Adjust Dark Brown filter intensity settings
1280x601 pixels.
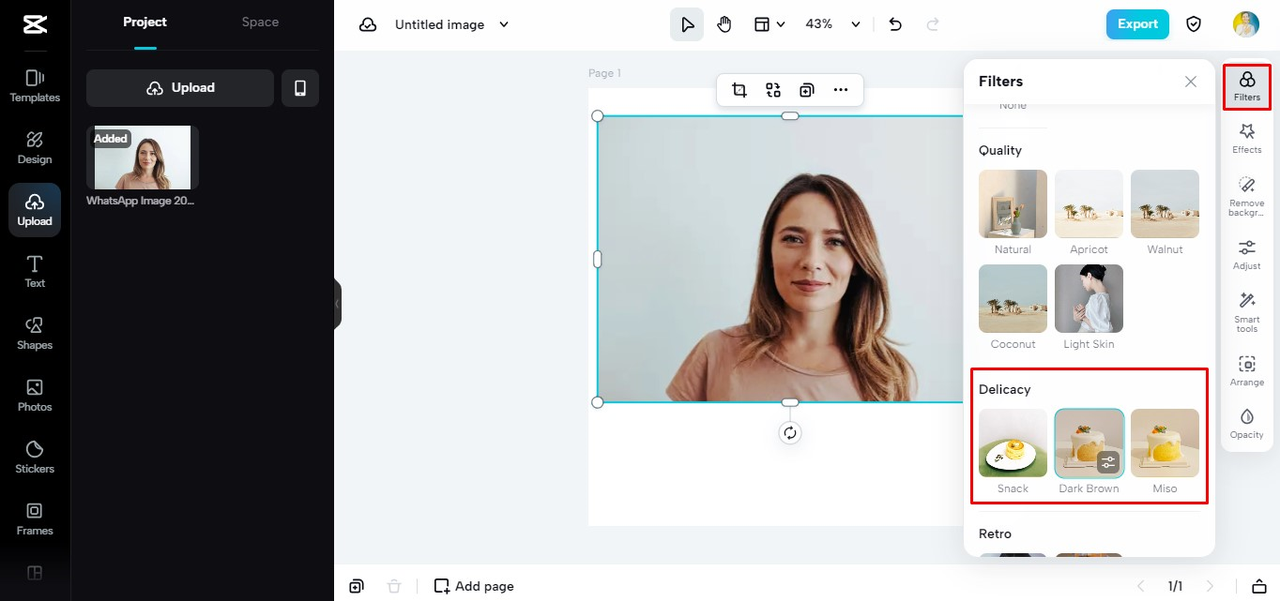[1108, 462]
